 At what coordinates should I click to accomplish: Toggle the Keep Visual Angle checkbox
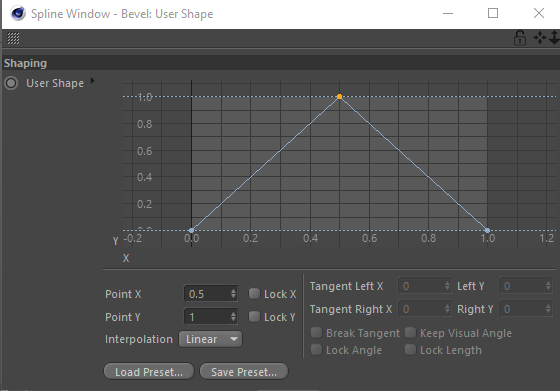[x=410, y=332]
